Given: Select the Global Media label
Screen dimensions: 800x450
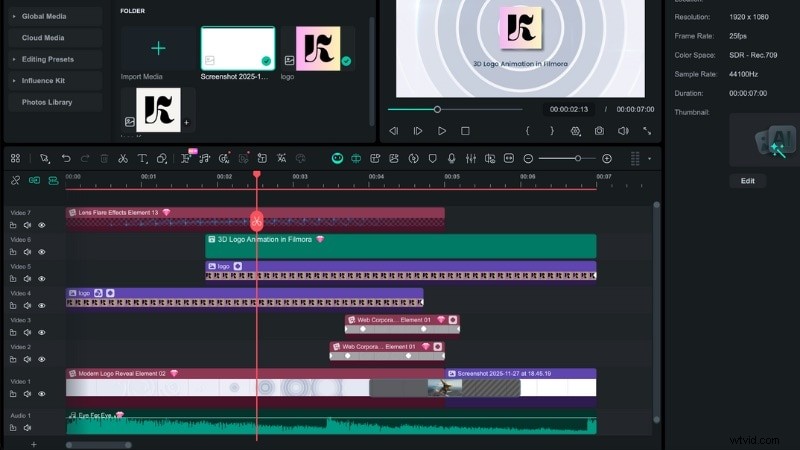Looking at the screenshot, I should [44, 16].
